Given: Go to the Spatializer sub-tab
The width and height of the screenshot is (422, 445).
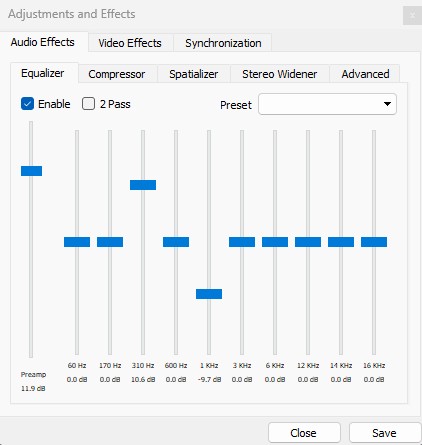Looking at the screenshot, I should (194, 74).
